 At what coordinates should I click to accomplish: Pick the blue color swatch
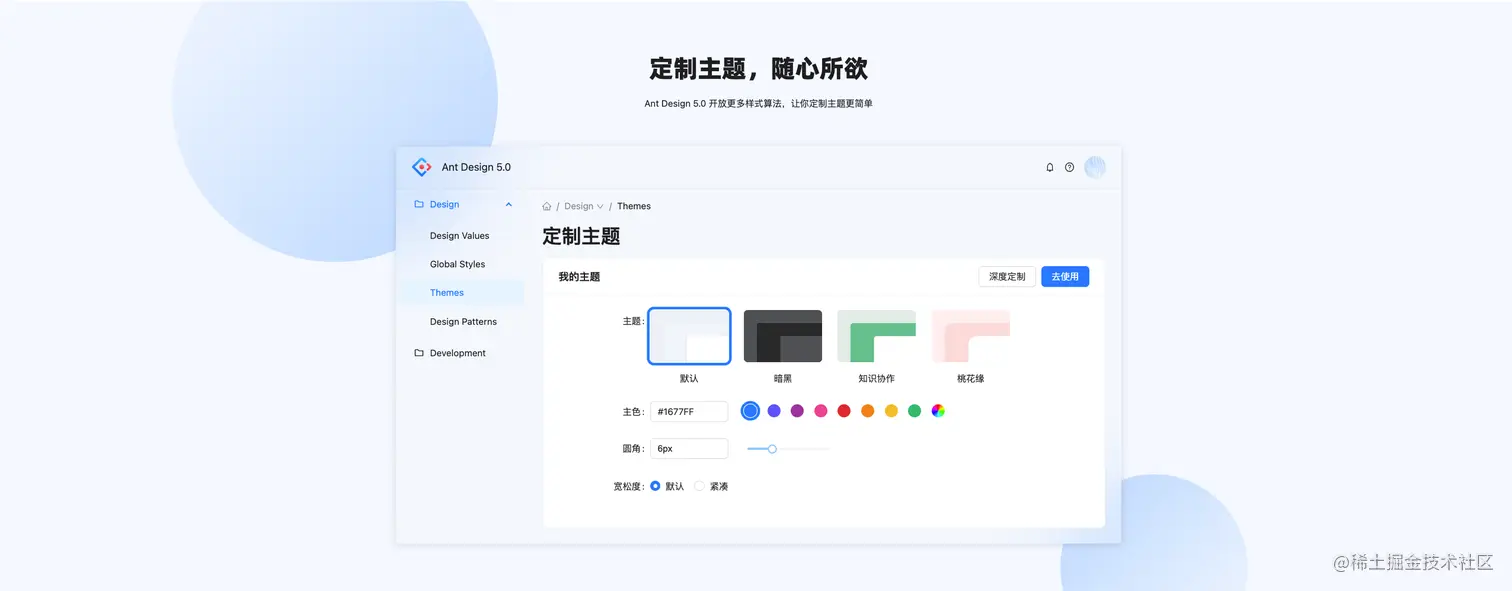click(750, 411)
